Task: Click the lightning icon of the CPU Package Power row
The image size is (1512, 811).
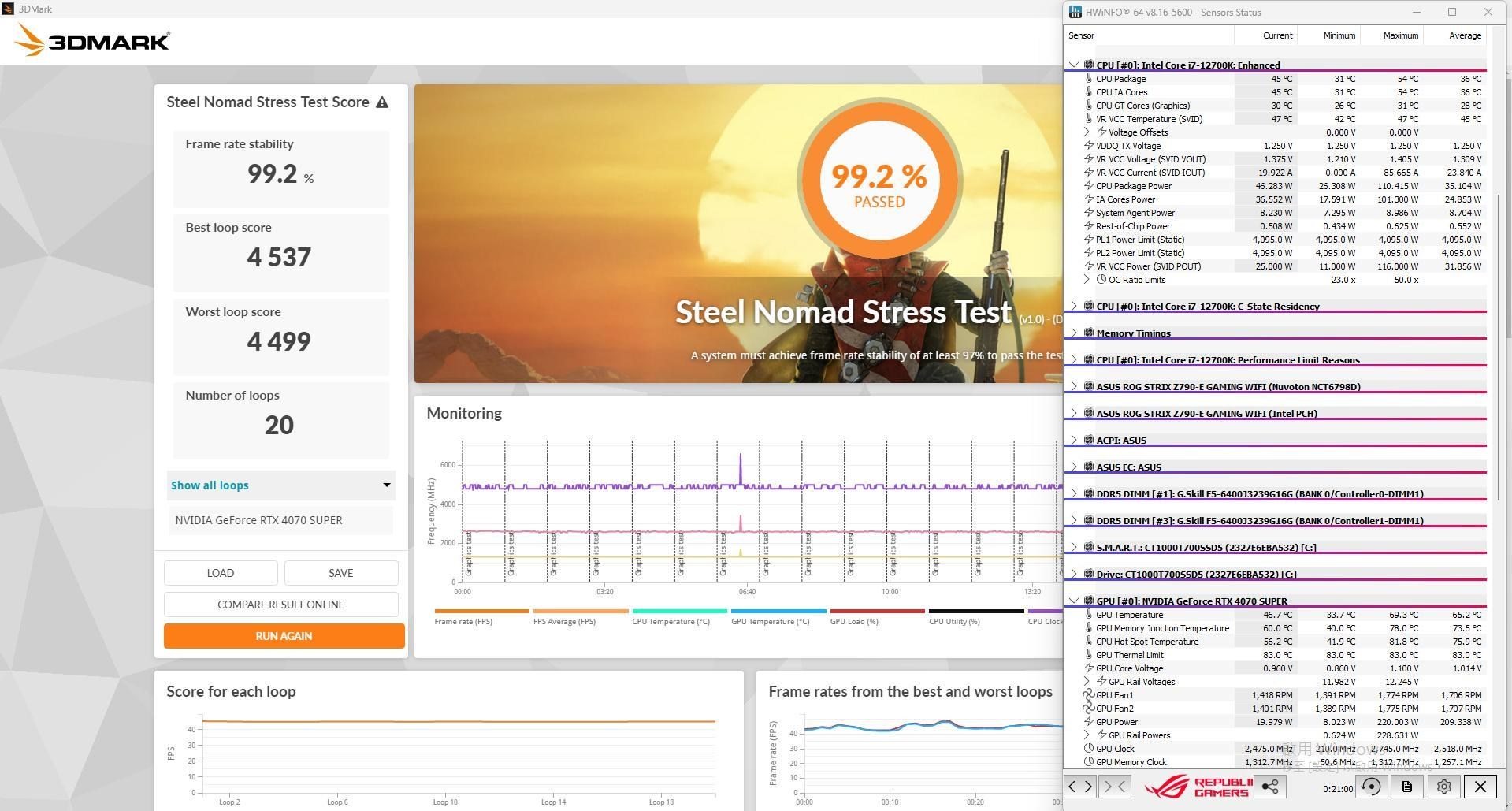Action: coord(1089,186)
